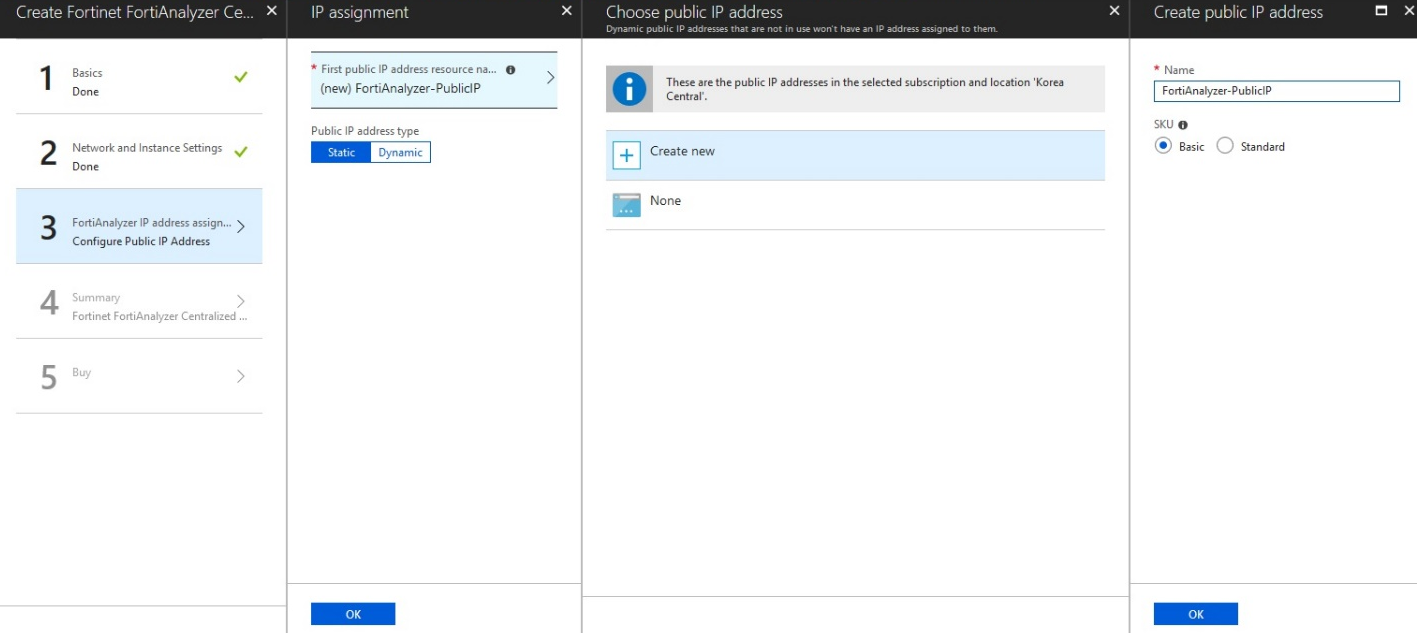
Task: Click the public IP Name input field
Action: click(x=1277, y=91)
